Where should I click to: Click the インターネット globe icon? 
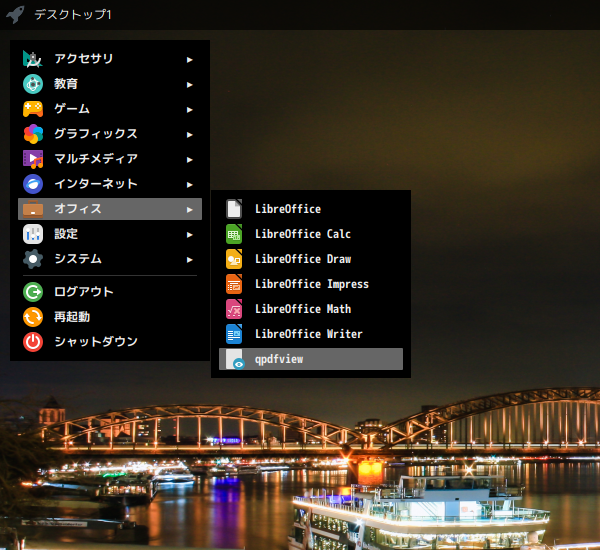coord(33,184)
